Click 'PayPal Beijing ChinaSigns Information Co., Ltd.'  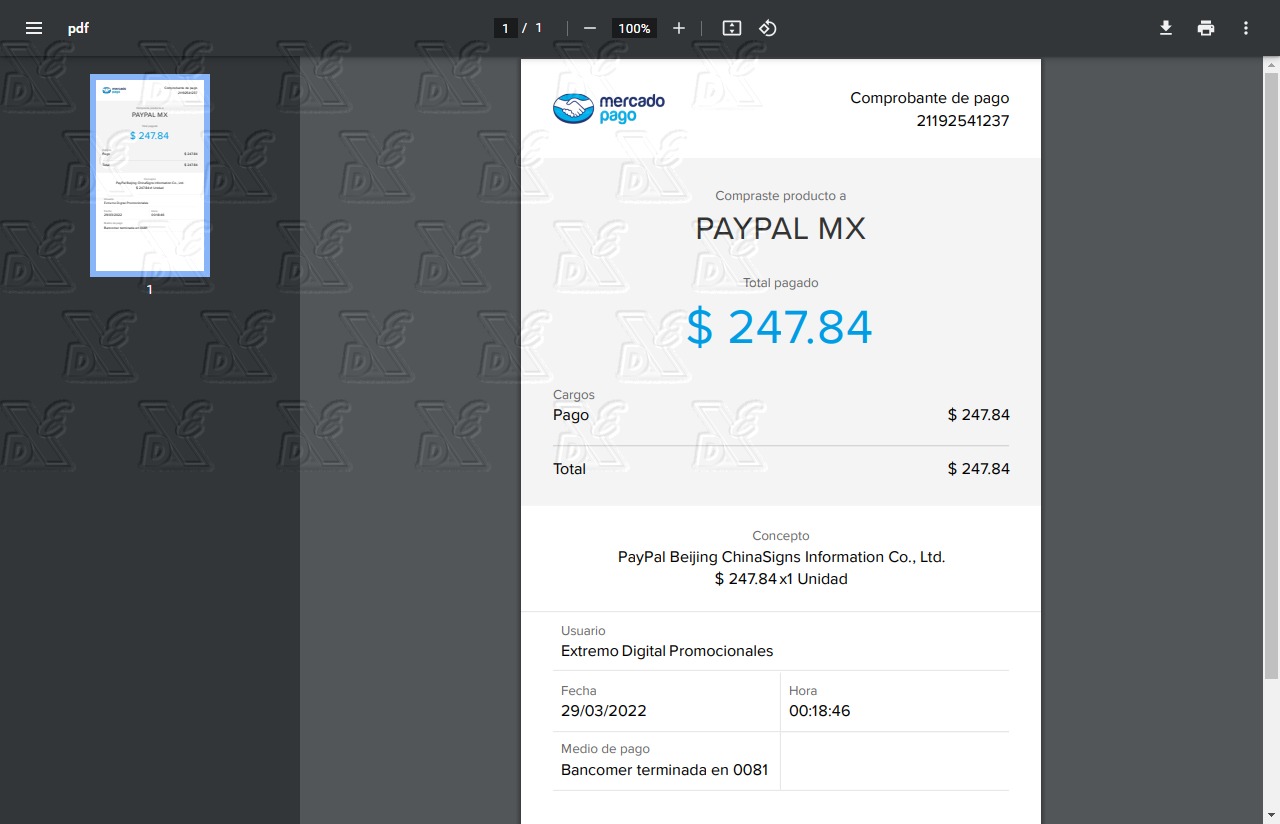tap(781, 557)
